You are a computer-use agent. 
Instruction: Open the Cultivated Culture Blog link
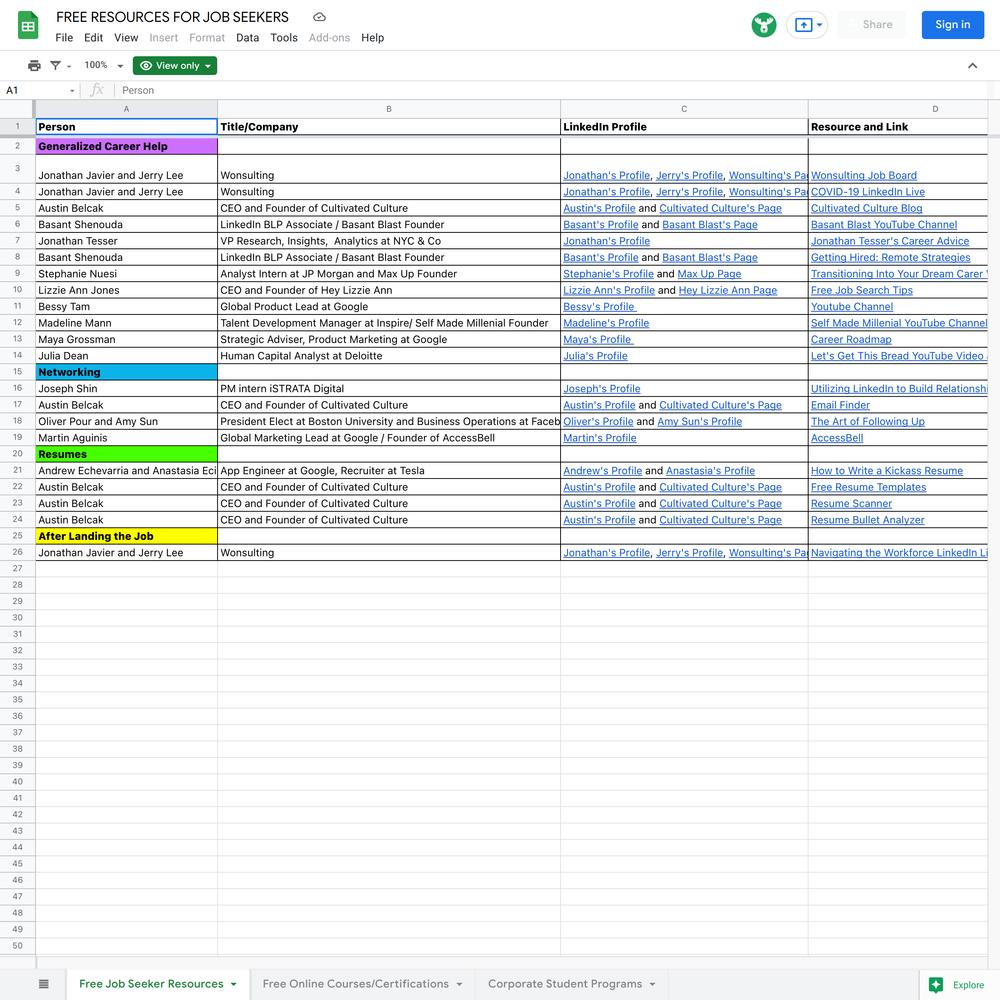pos(866,208)
